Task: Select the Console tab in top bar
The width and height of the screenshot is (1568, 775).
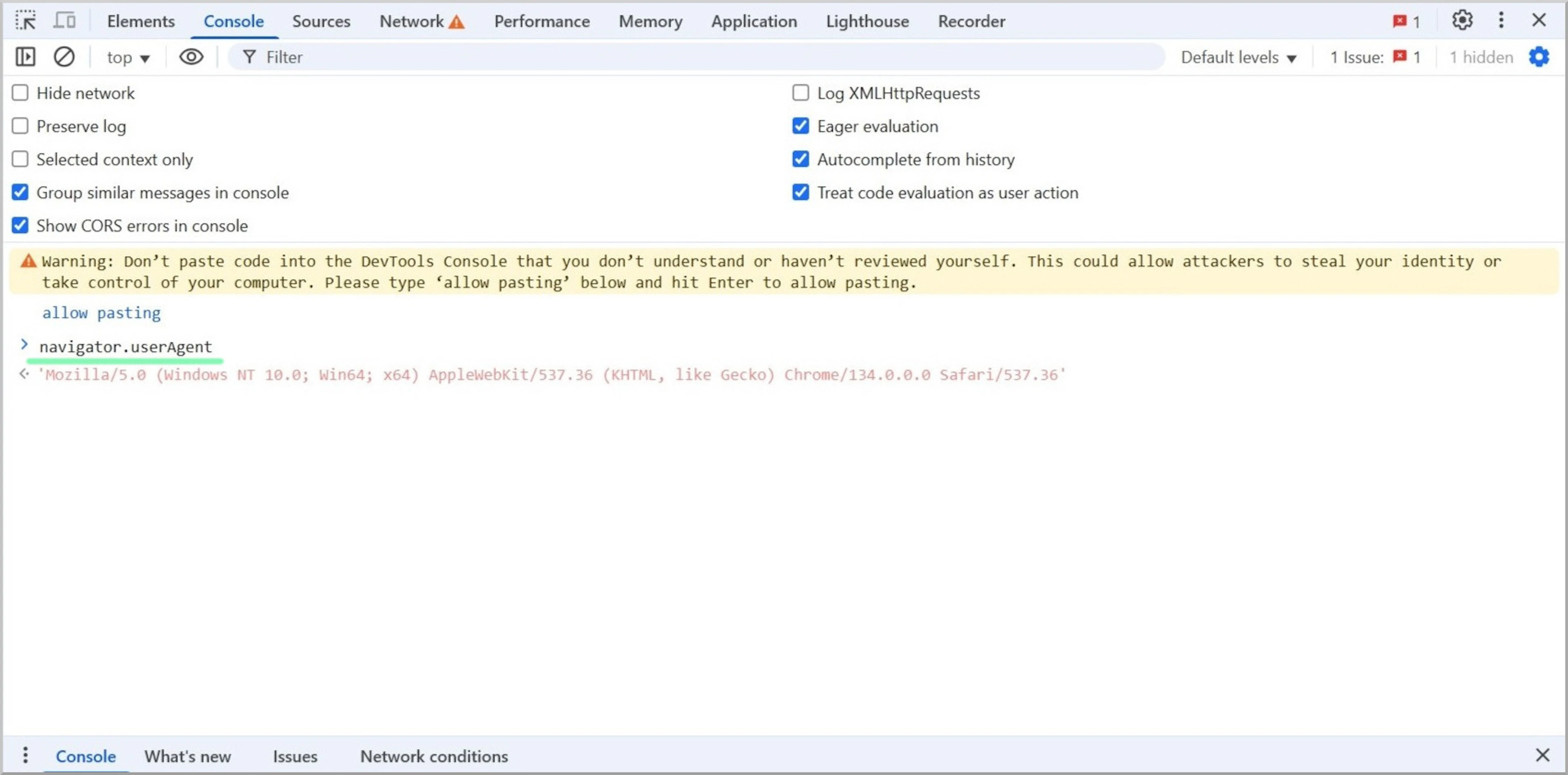Action: tap(234, 21)
